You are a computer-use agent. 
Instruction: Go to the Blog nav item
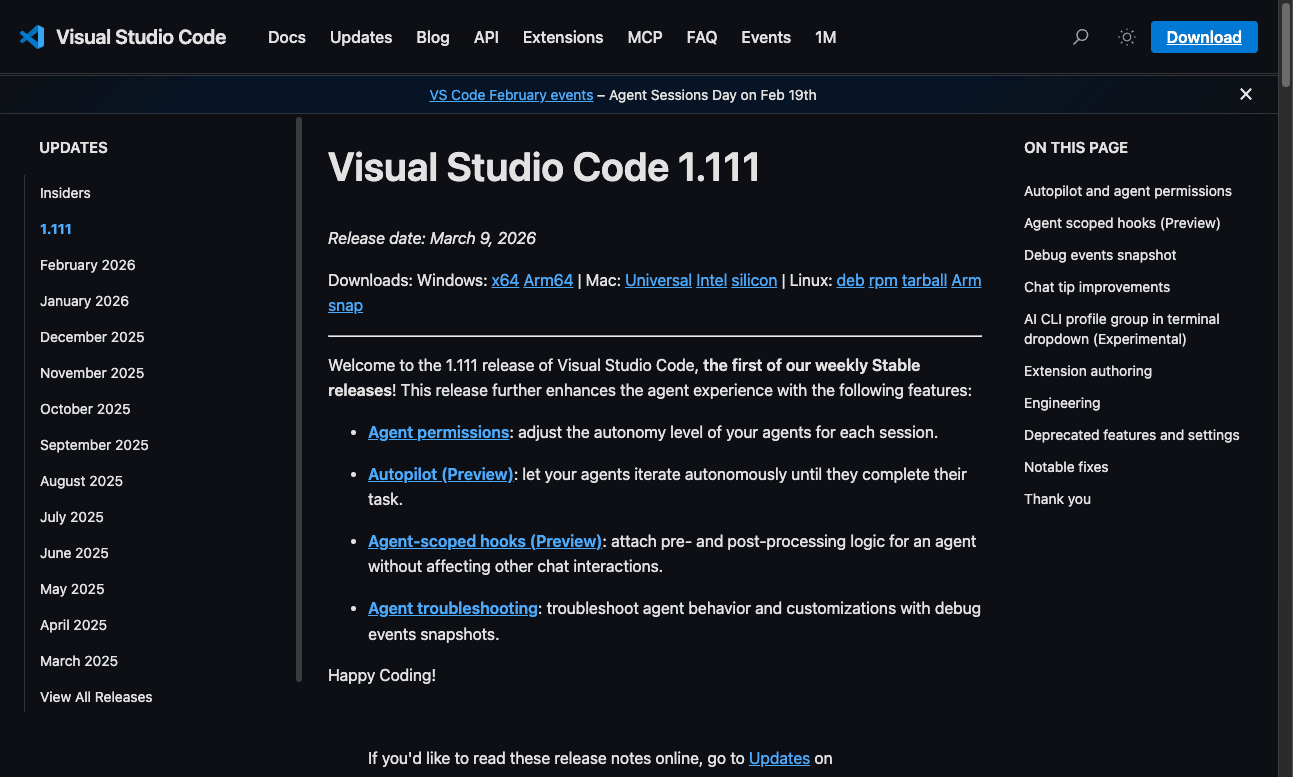pyautogui.click(x=433, y=37)
